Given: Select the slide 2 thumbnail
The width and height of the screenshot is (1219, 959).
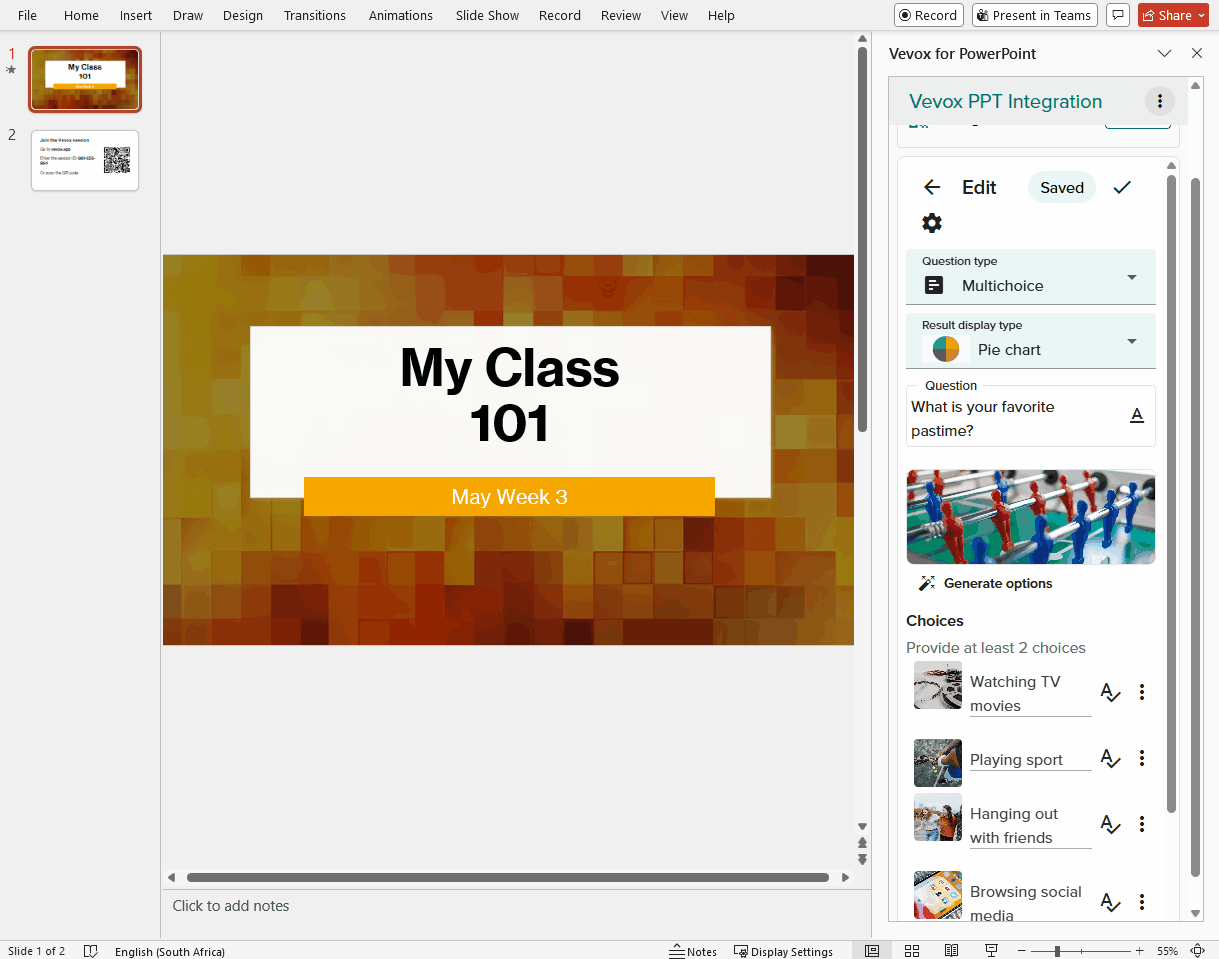Looking at the screenshot, I should (85, 160).
